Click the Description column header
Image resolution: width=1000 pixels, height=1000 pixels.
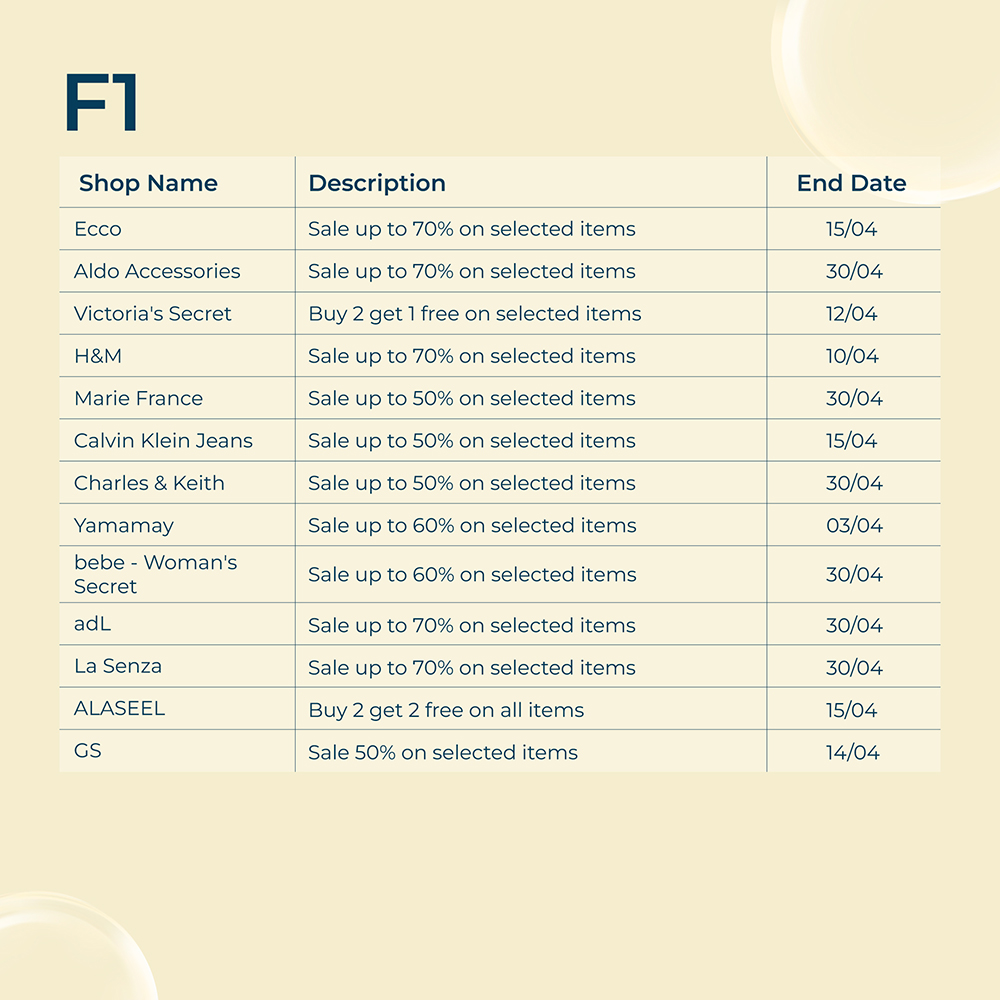click(377, 183)
